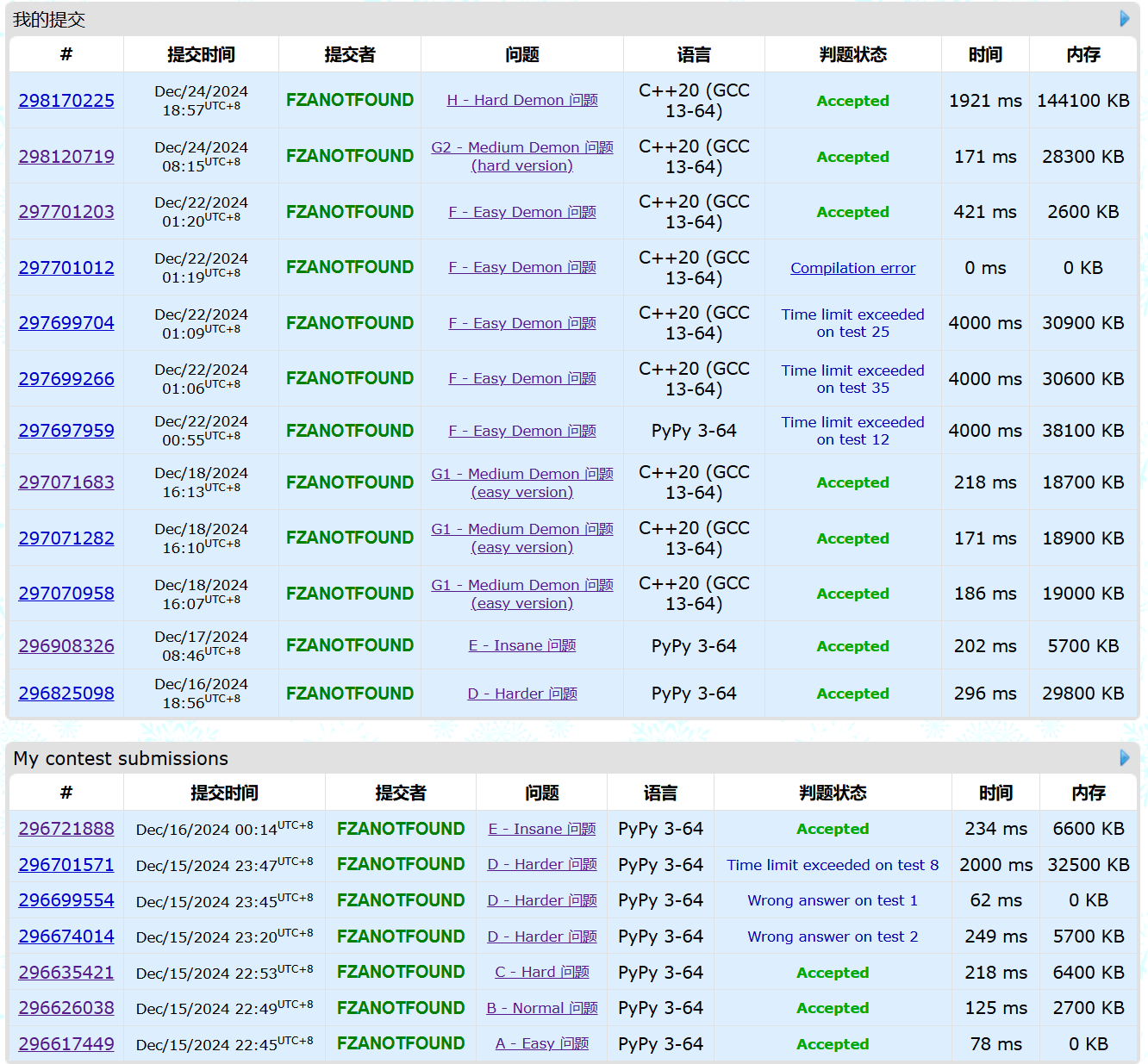This screenshot has height=1064, width=1148.
Task: Open submission 298170225
Action: tap(66, 100)
